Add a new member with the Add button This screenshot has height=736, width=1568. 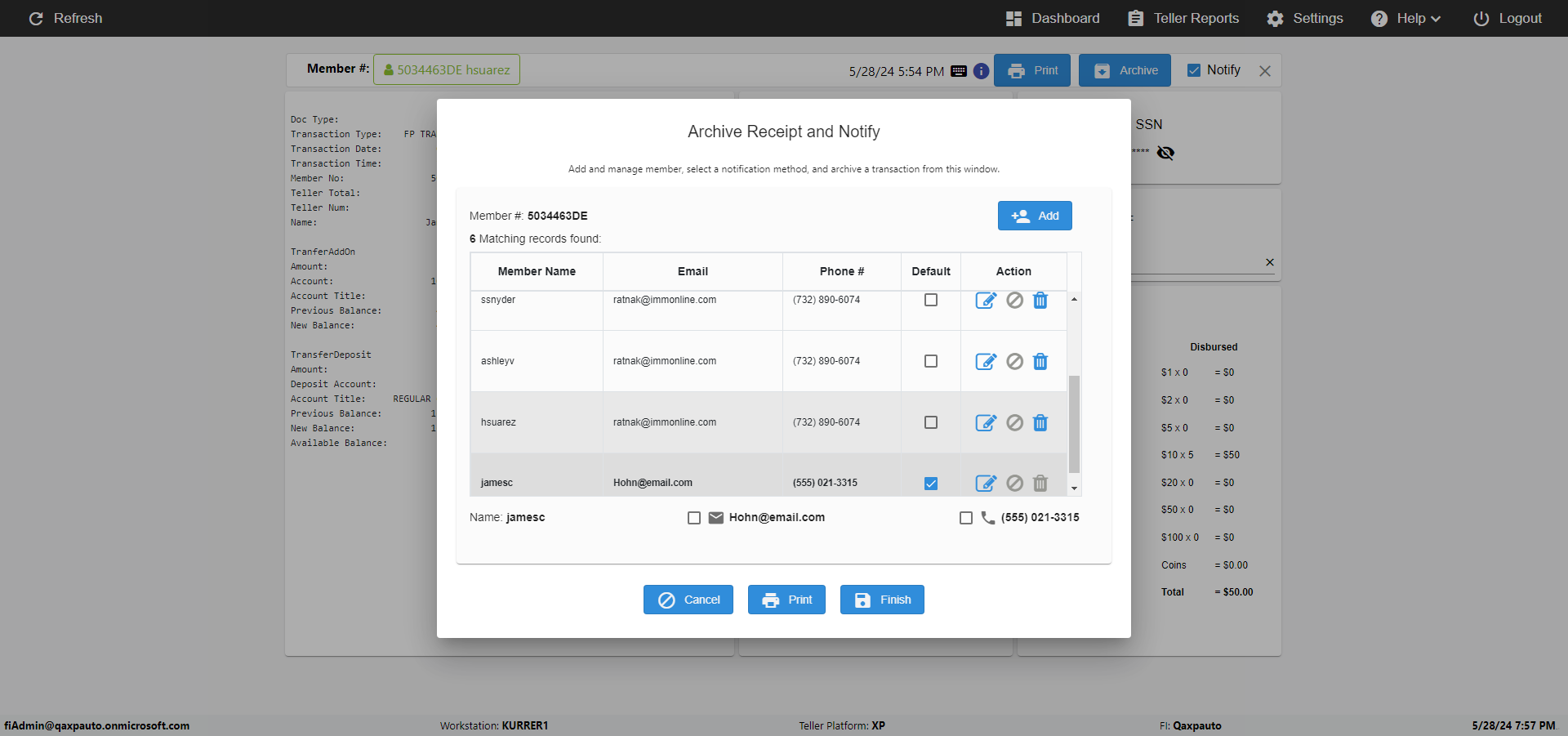pos(1035,216)
